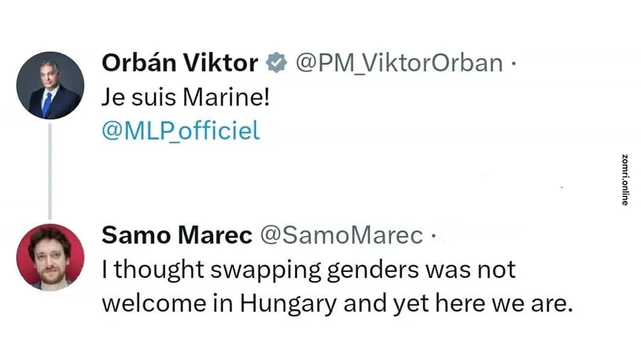Click the reply line "I thought swapping genders was not"
The height and width of the screenshot is (360, 641).
pos(309,271)
